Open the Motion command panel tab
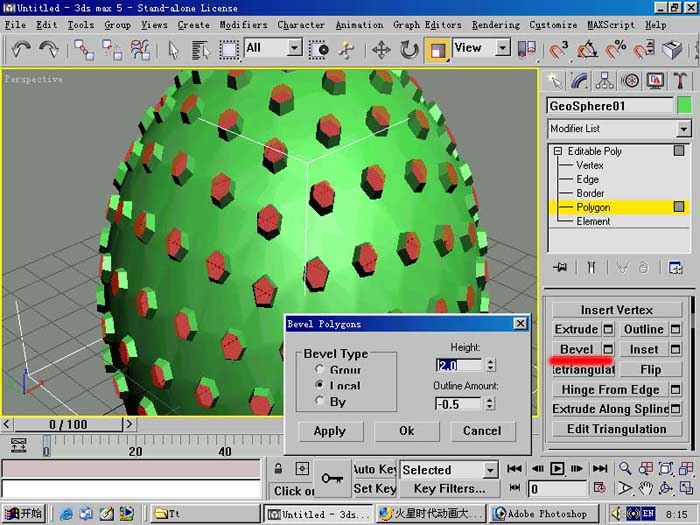This screenshot has width=700, height=525. click(630, 81)
